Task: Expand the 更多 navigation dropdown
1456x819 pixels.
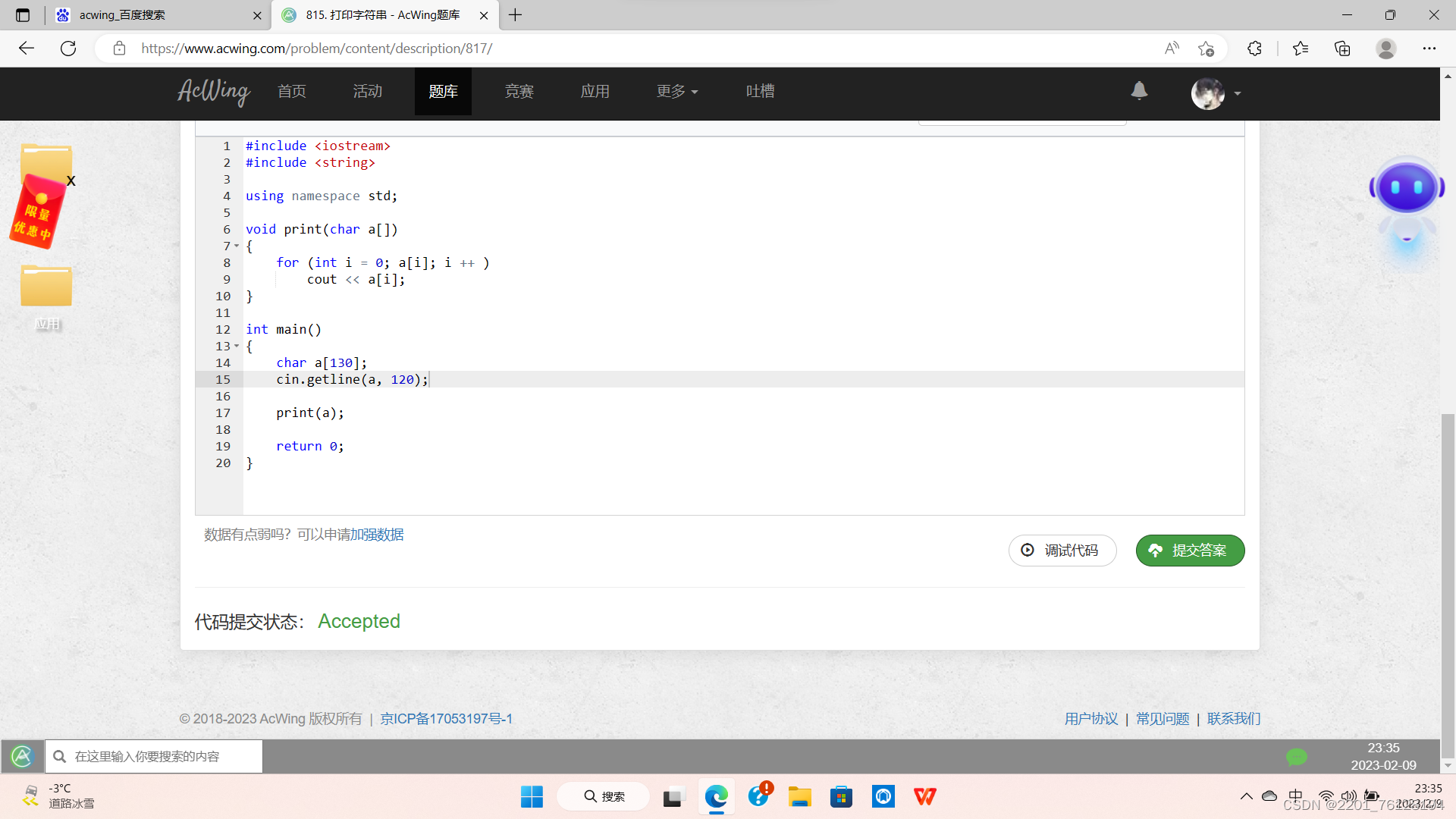Action: [676, 92]
